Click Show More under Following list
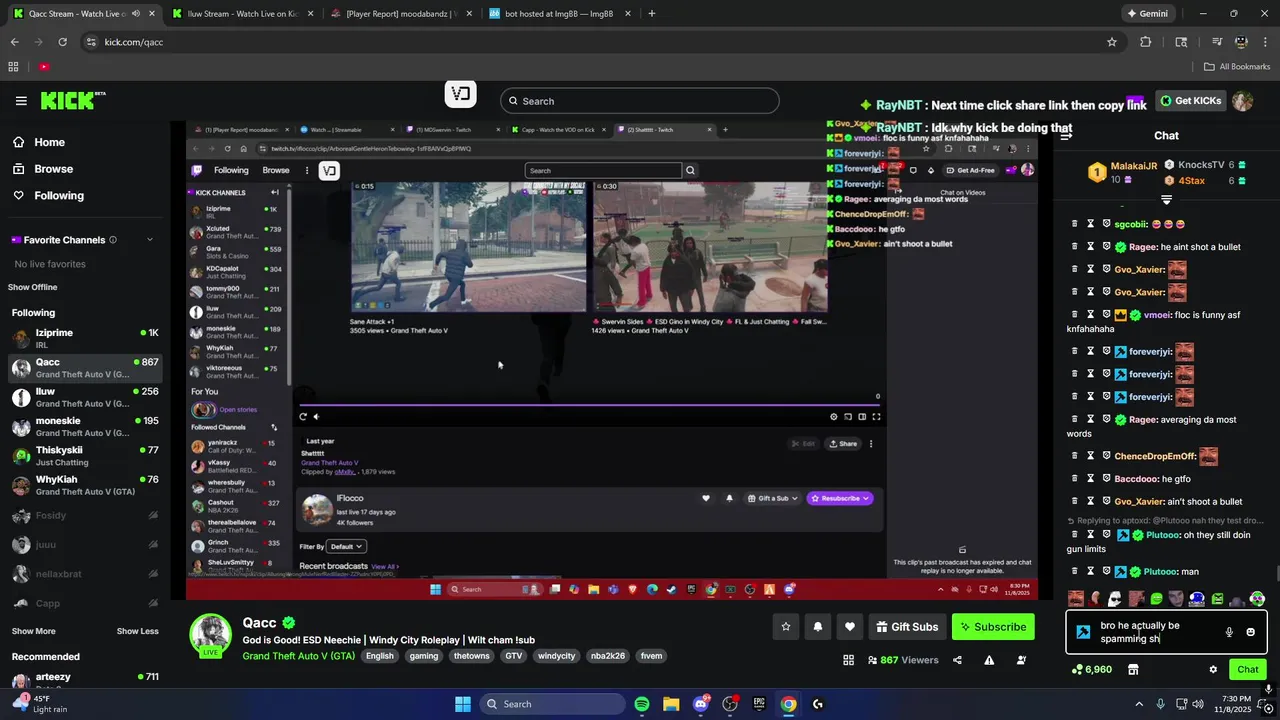This screenshot has height=720, width=1280. [x=34, y=631]
